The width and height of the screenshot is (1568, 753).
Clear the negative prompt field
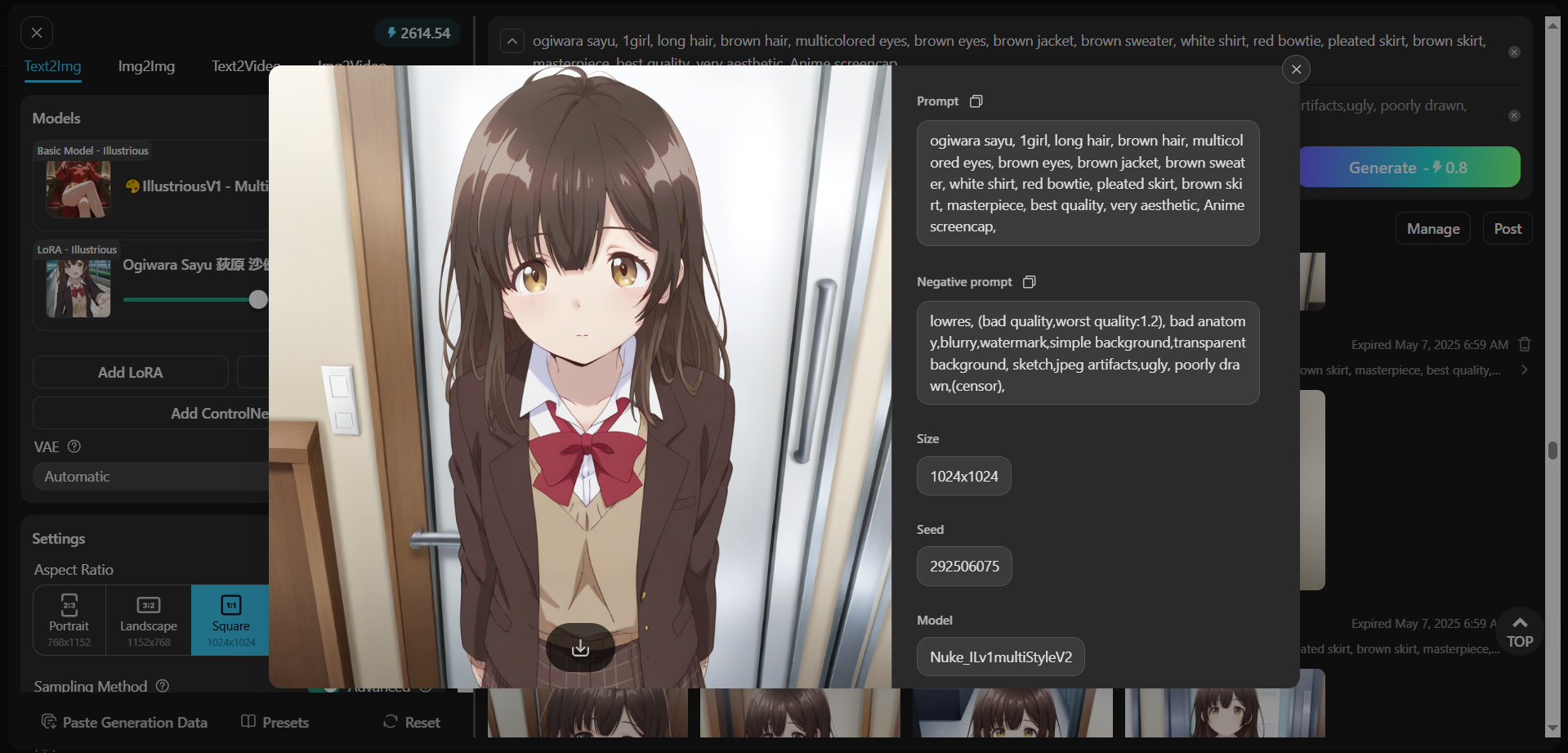point(1514,116)
